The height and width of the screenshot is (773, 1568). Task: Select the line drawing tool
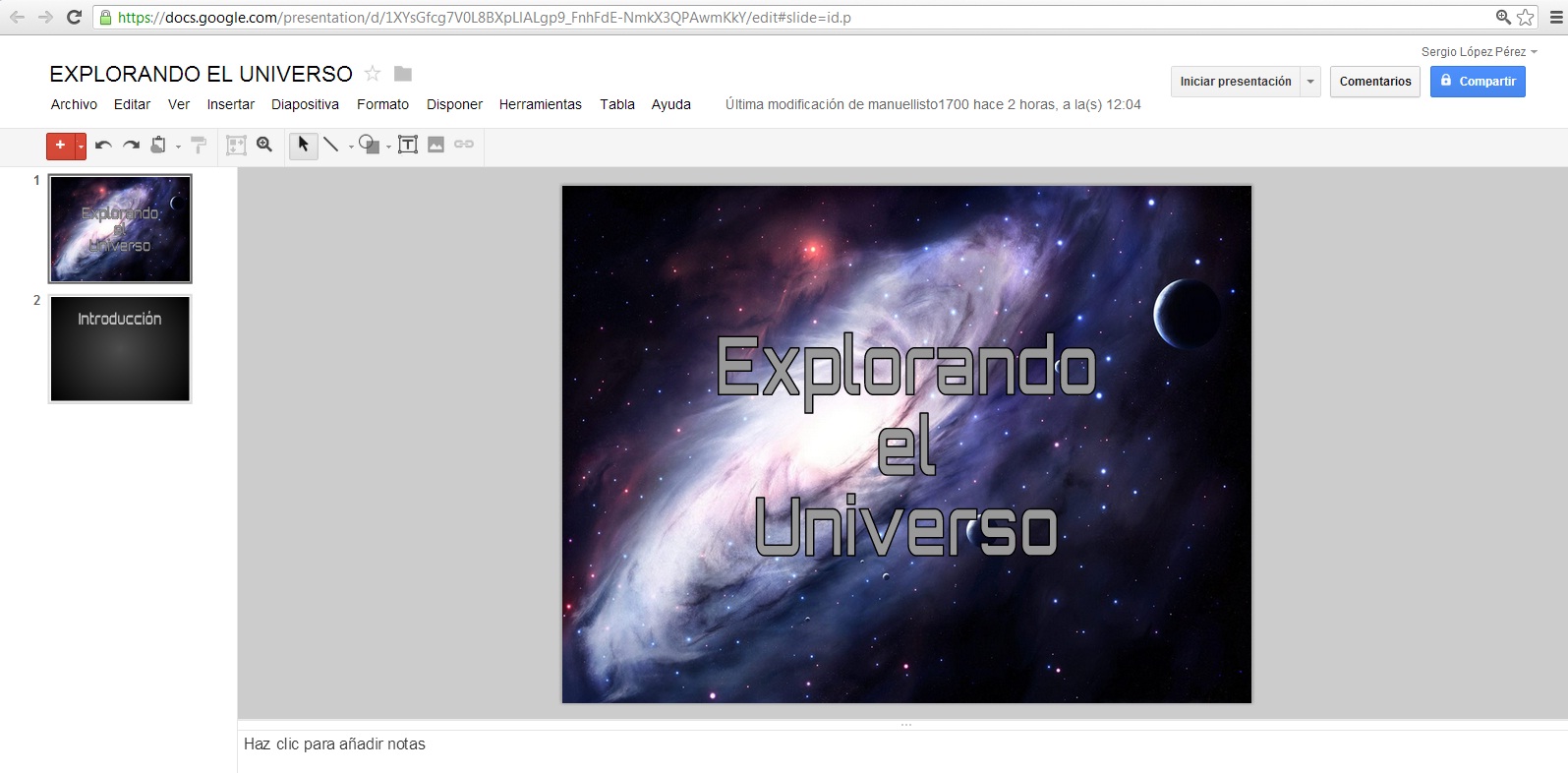pyautogui.click(x=331, y=145)
